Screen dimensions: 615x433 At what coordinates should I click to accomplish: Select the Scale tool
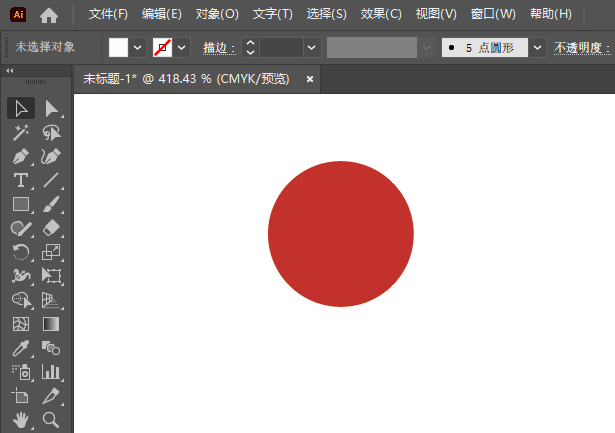[x=51, y=252]
